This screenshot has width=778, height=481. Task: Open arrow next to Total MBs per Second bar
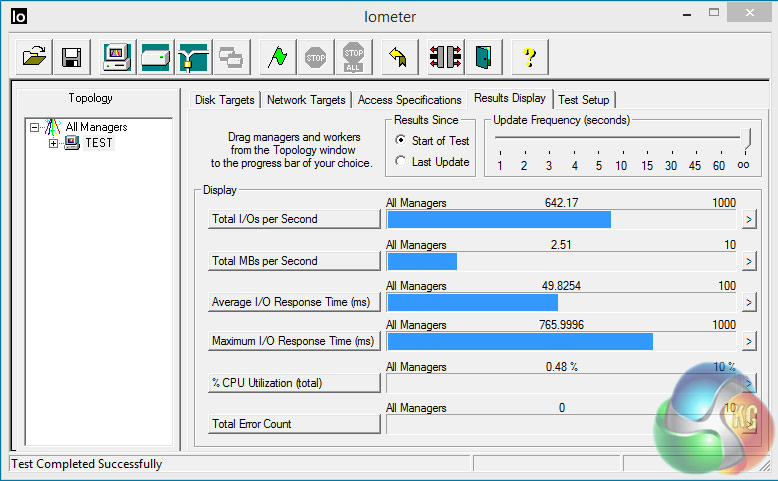749,261
